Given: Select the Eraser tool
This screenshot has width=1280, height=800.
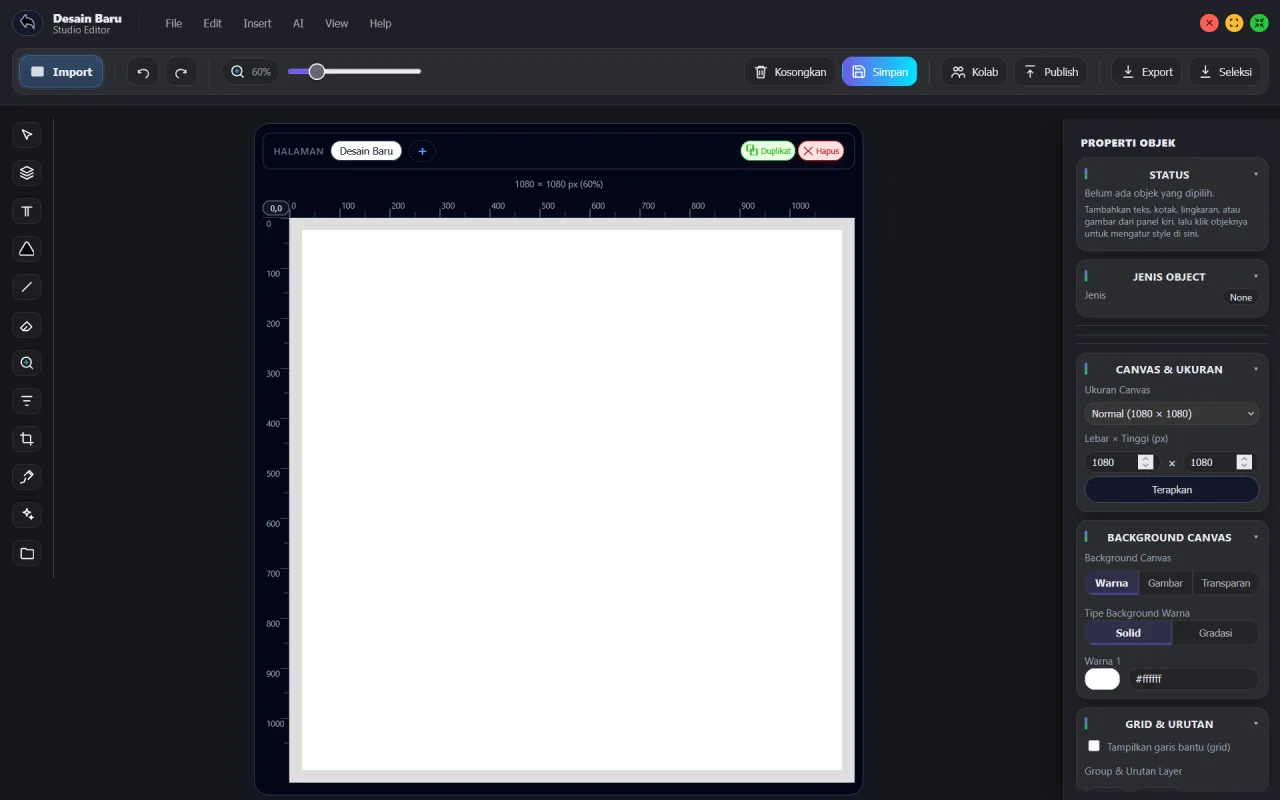Looking at the screenshot, I should click(27, 325).
